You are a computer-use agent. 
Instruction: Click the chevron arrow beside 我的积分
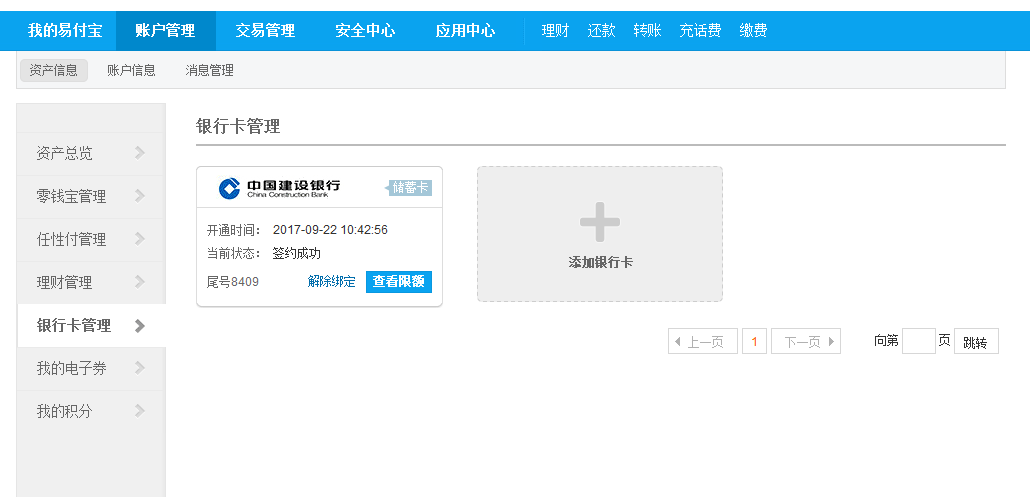pyautogui.click(x=139, y=411)
